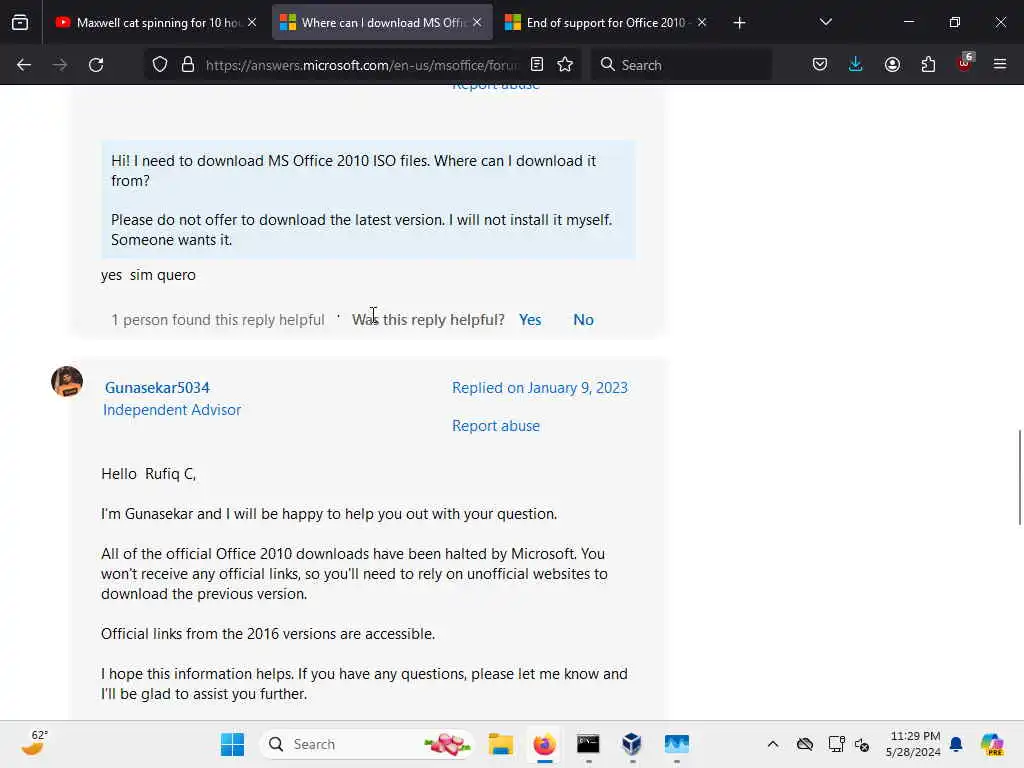Launch Copilot preview from taskbar

click(992, 744)
